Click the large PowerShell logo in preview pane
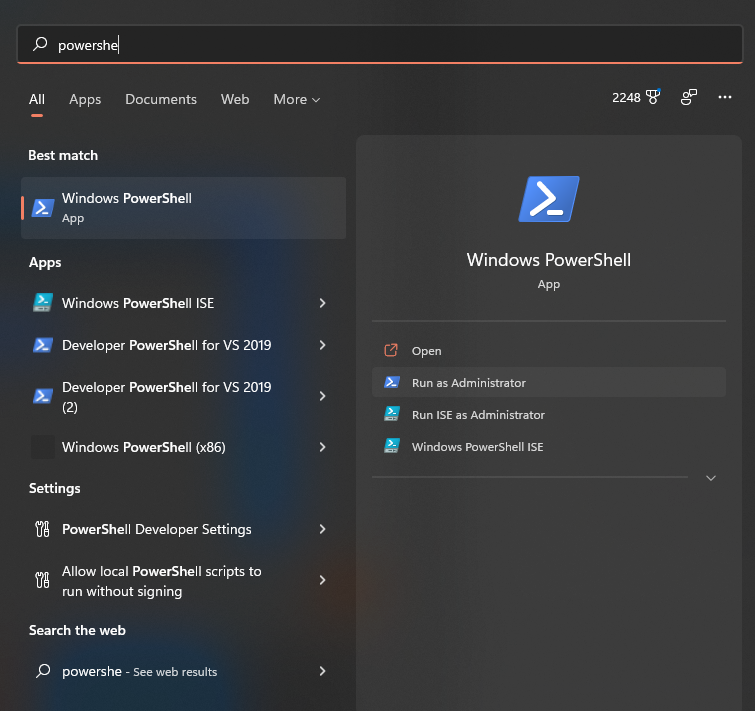755x711 pixels. [x=549, y=199]
